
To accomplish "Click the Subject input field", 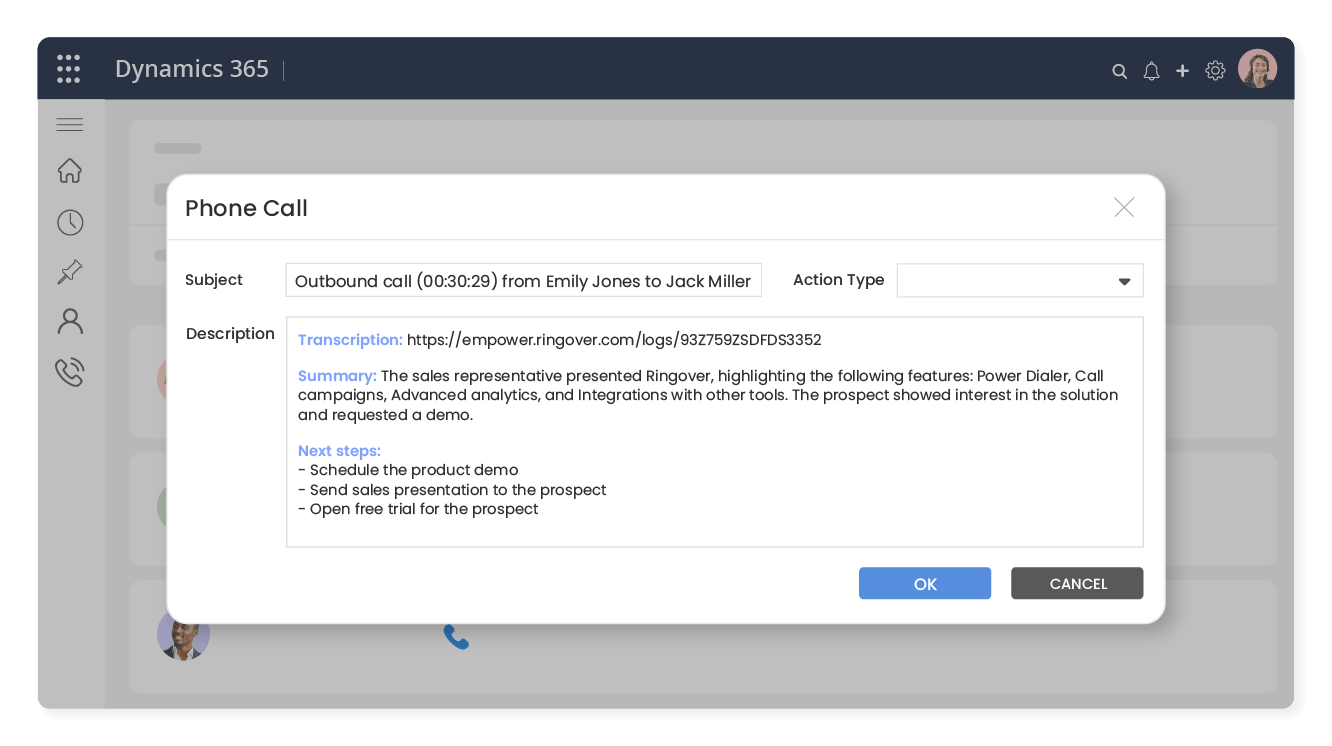I will pyautogui.click(x=523, y=281).
